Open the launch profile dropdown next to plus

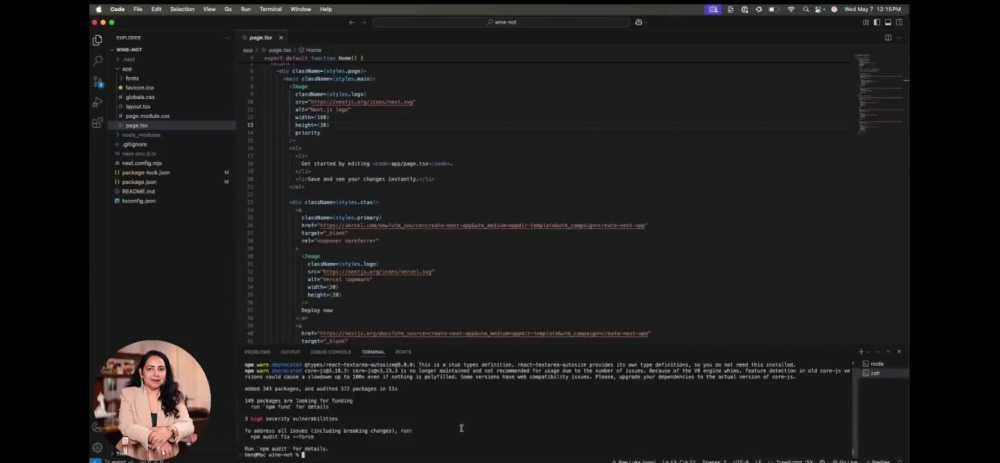870,351
